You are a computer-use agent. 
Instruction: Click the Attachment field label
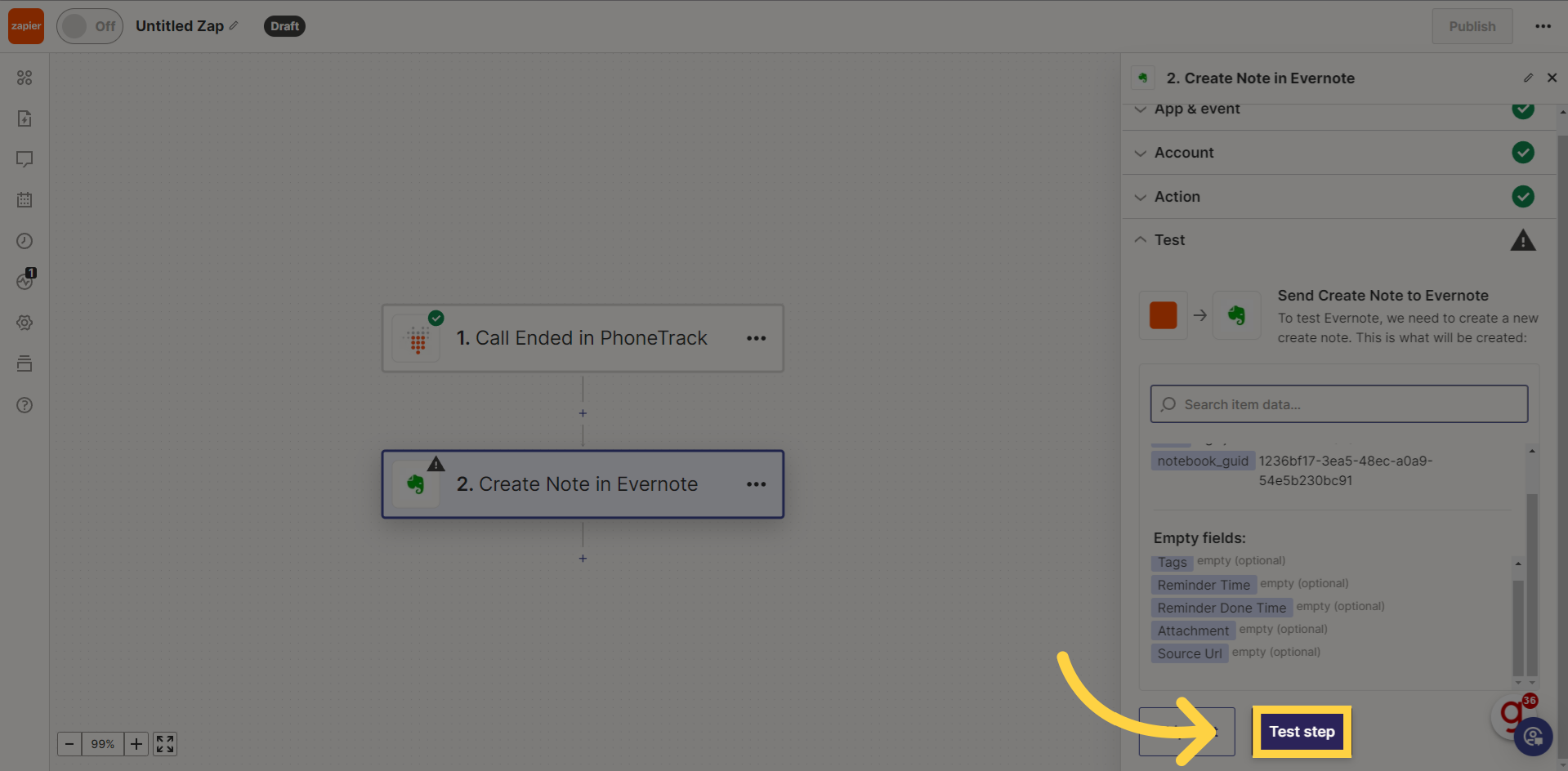pos(1193,631)
